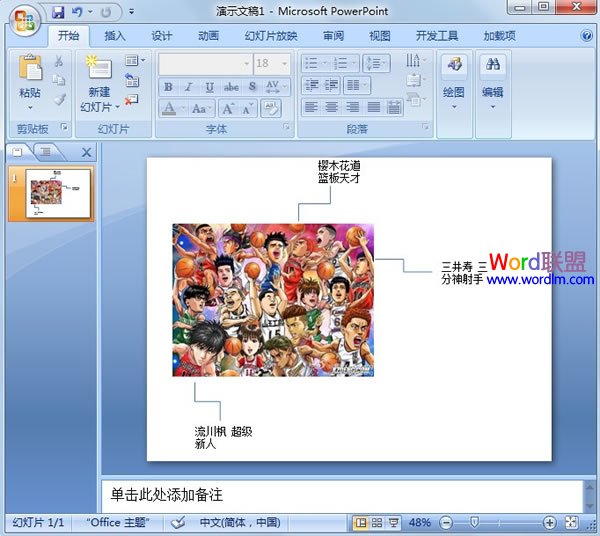Viewport: 600px width, 536px height.
Task: Open paragraph dialog launcher in 段落 group
Action: pyautogui.click(x=425, y=126)
